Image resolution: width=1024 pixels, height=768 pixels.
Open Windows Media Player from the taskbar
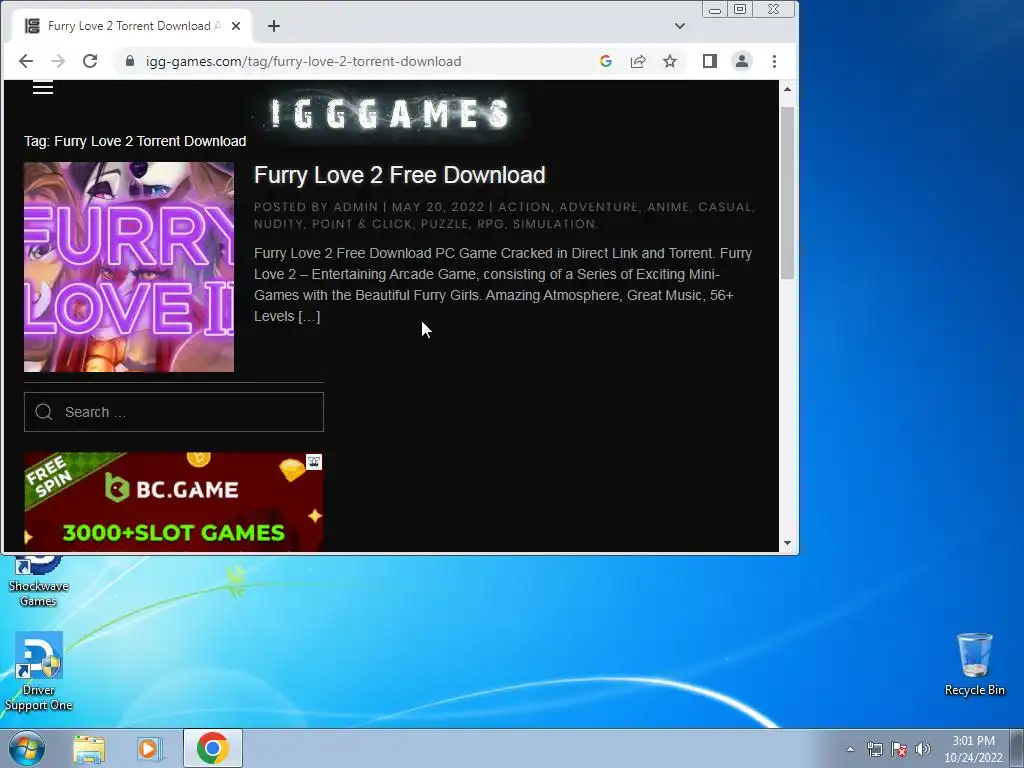coord(150,748)
